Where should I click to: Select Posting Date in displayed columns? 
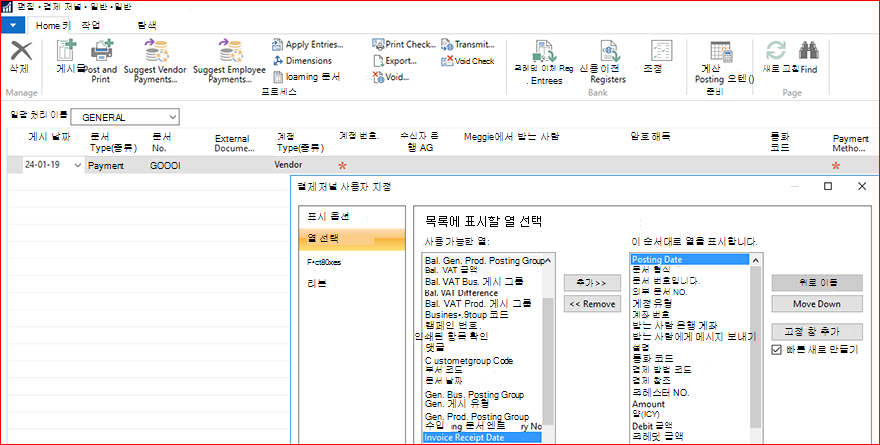pyautogui.click(x=690, y=259)
